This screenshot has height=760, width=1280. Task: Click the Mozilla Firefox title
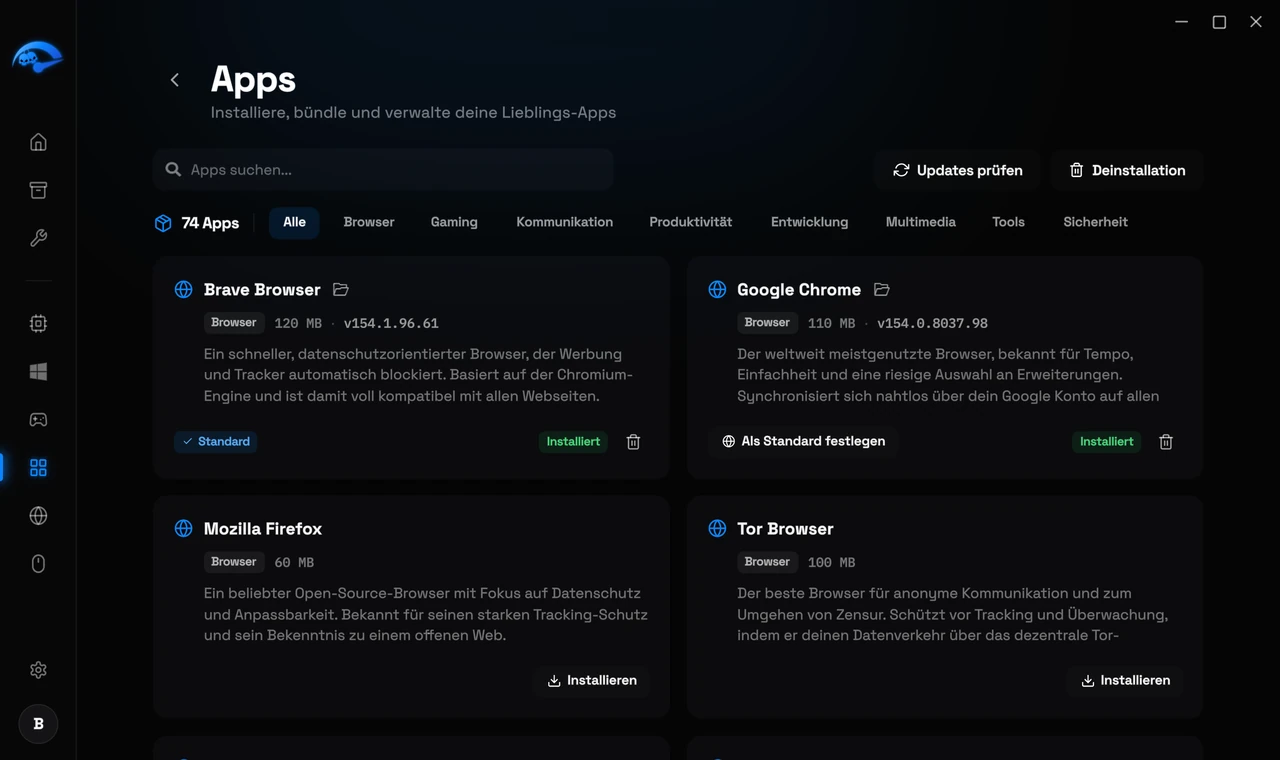tap(263, 529)
